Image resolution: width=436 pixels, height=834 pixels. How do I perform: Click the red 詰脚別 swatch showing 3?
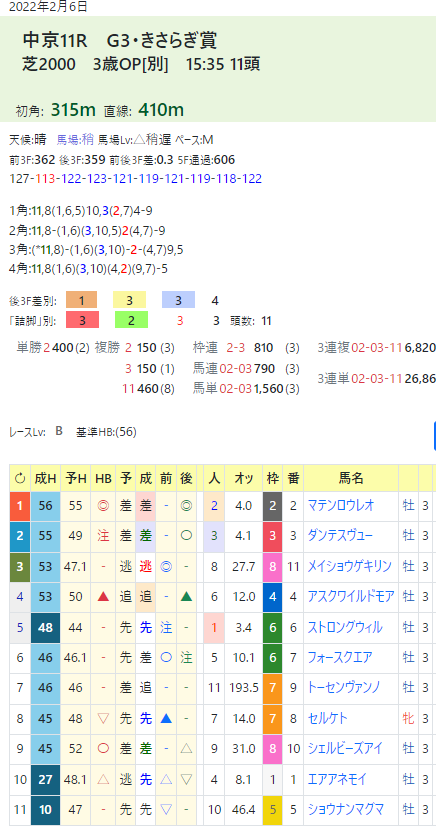pyautogui.click(x=81, y=320)
